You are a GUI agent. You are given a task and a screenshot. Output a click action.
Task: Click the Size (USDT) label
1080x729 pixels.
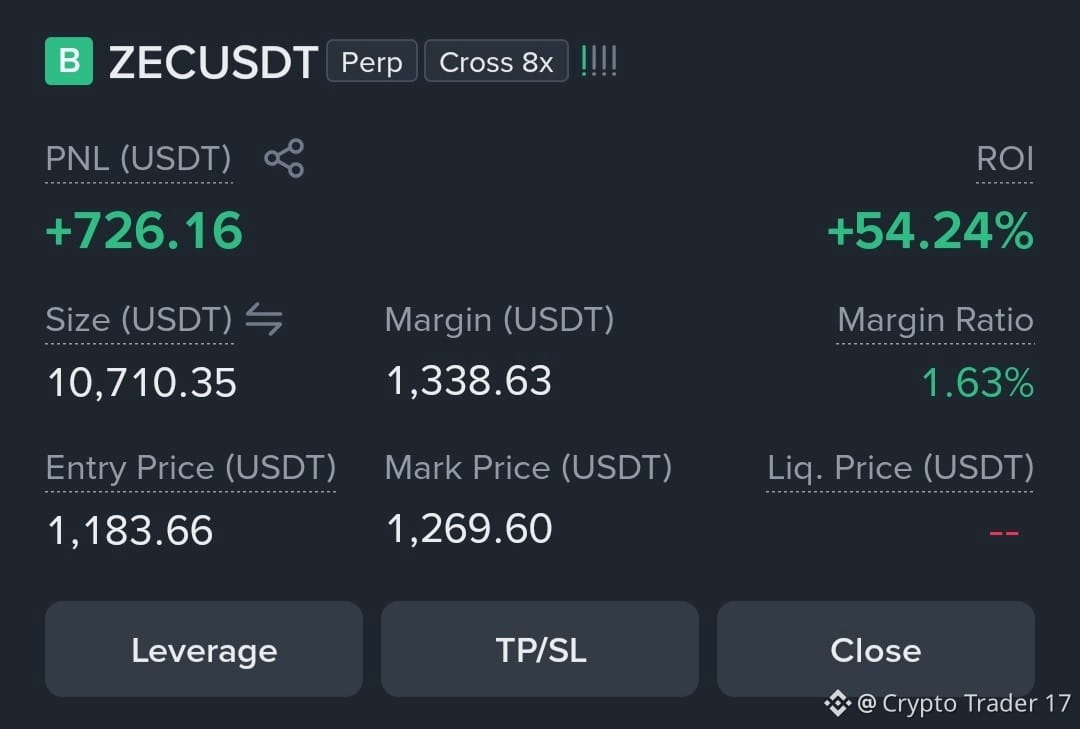point(139,320)
